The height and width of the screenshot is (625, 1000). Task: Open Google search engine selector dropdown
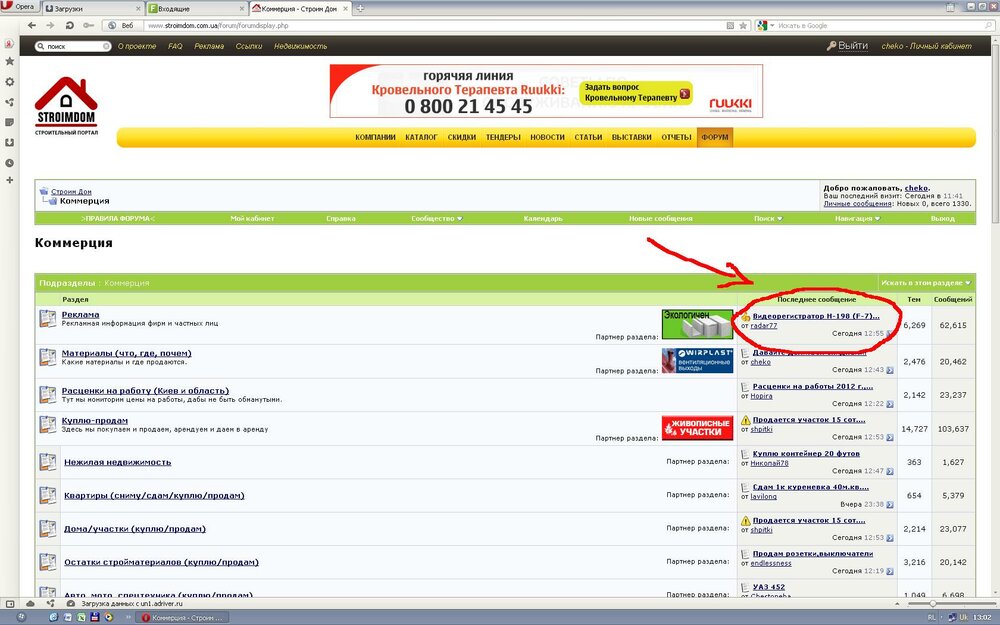coord(765,26)
